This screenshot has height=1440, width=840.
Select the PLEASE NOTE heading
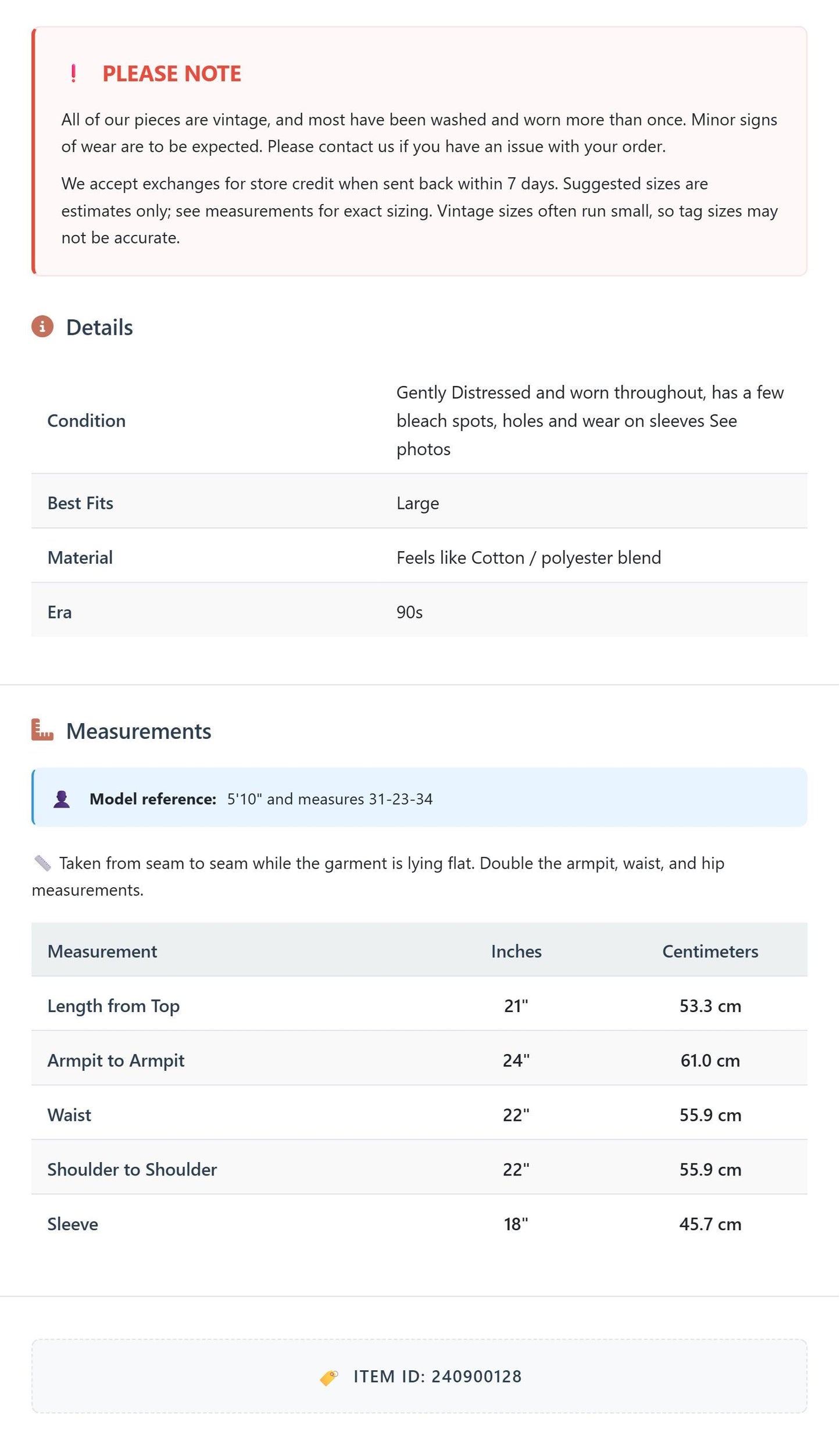click(171, 74)
